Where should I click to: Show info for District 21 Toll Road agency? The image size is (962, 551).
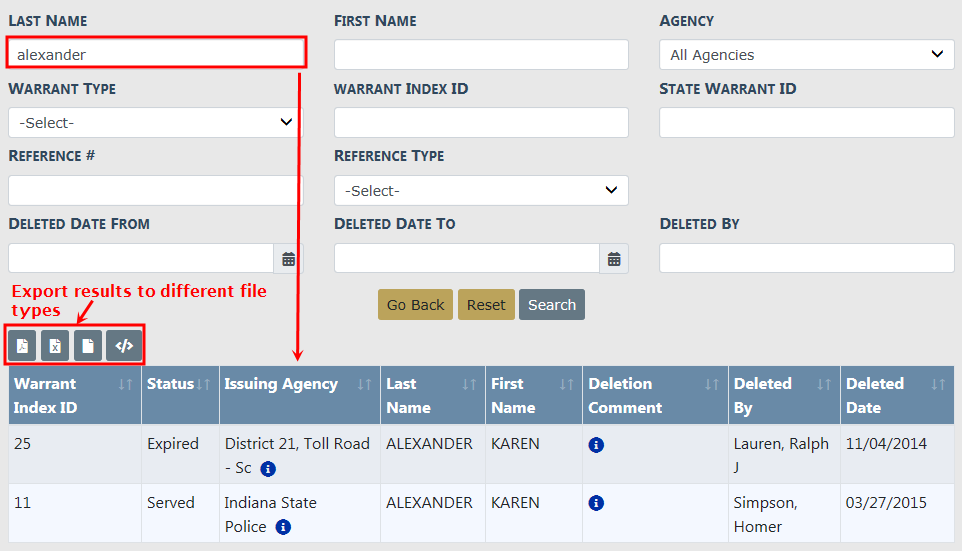pyautogui.click(x=268, y=468)
